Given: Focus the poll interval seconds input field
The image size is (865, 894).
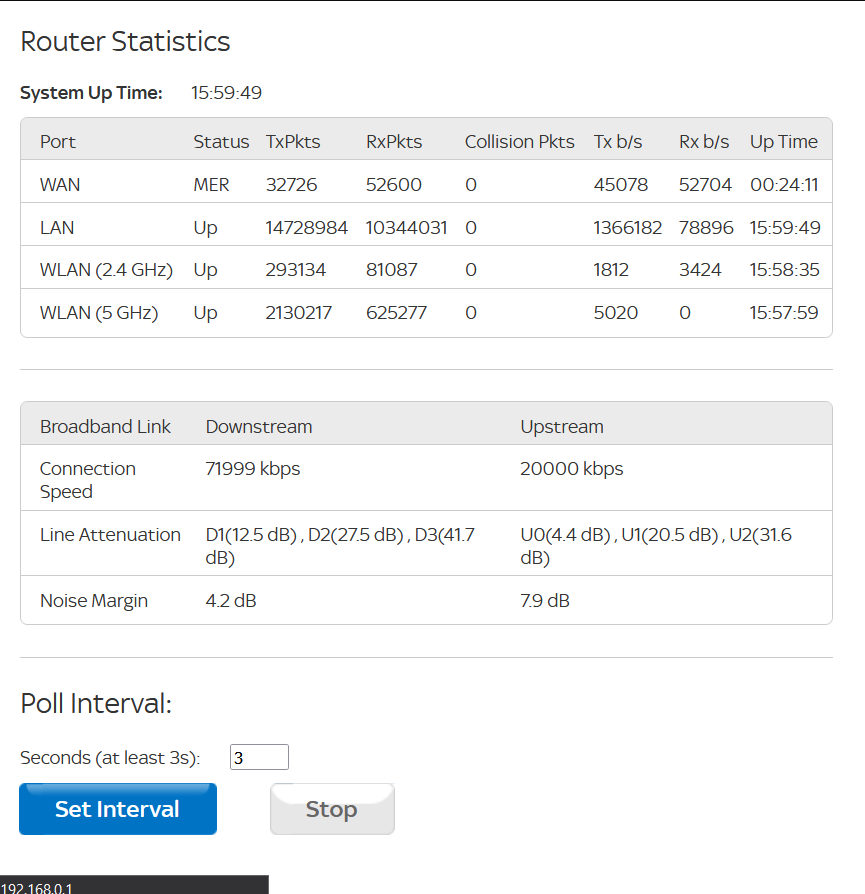Looking at the screenshot, I should pyautogui.click(x=259, y=758).
